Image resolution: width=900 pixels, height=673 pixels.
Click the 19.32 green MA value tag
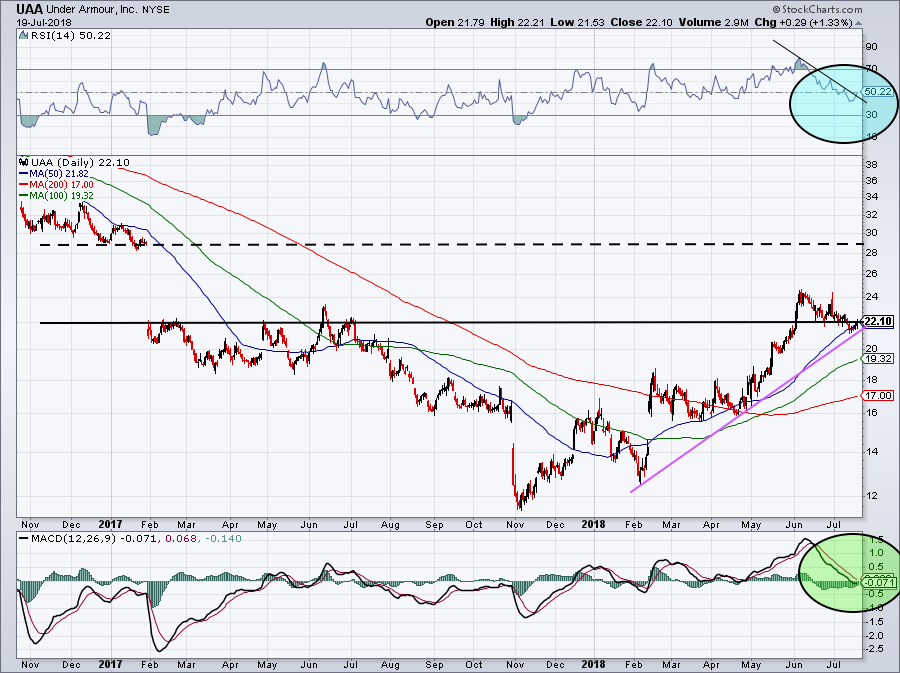click(x=877, y=358)
